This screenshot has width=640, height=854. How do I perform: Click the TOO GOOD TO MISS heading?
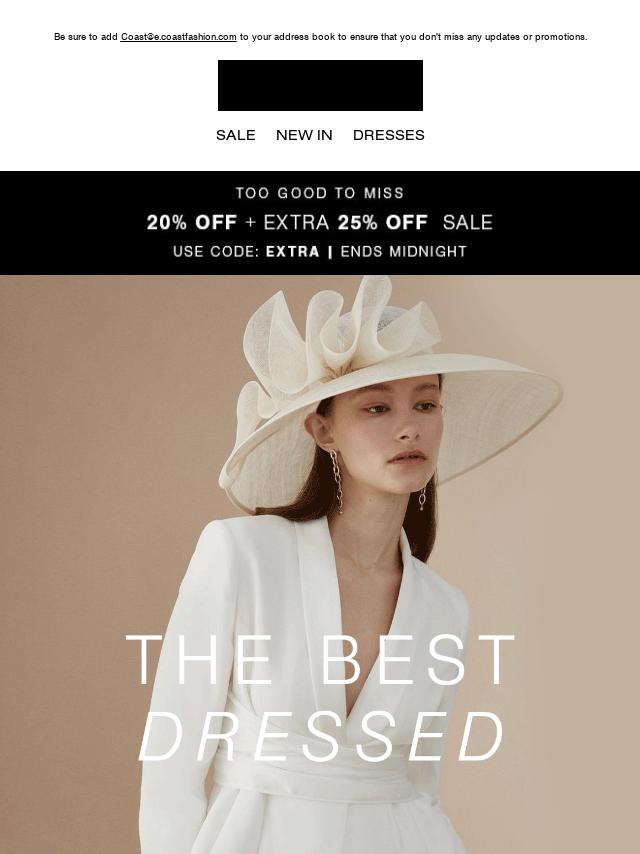[320, 193]
